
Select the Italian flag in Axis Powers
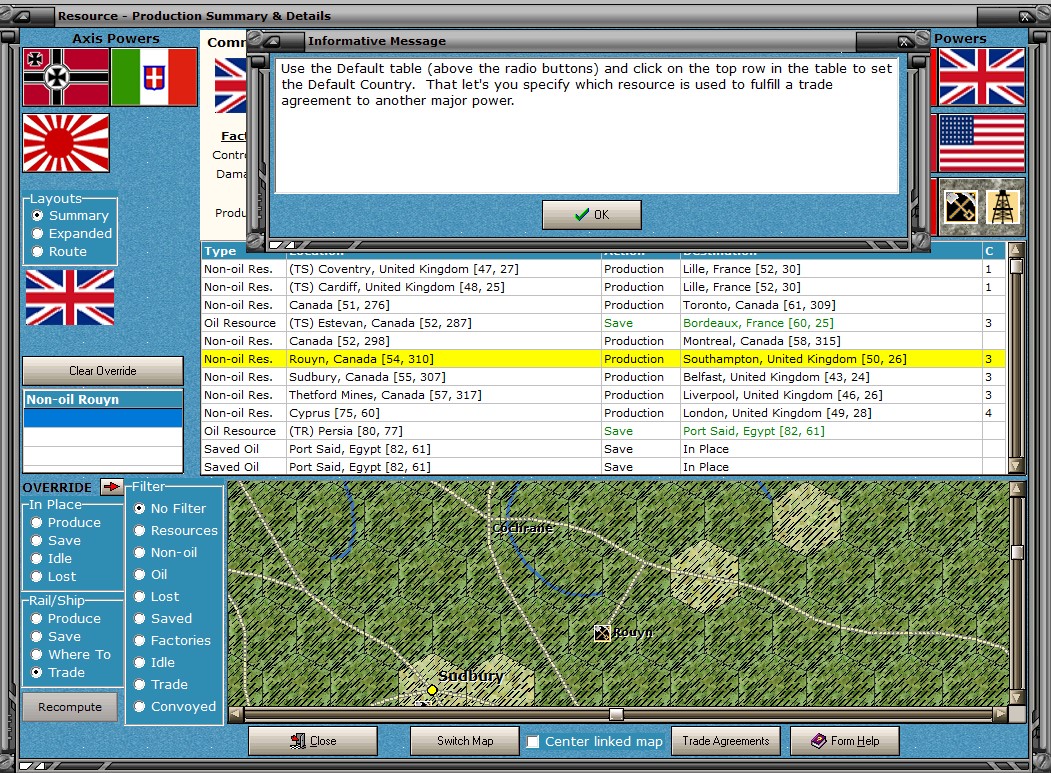[154, 77]
